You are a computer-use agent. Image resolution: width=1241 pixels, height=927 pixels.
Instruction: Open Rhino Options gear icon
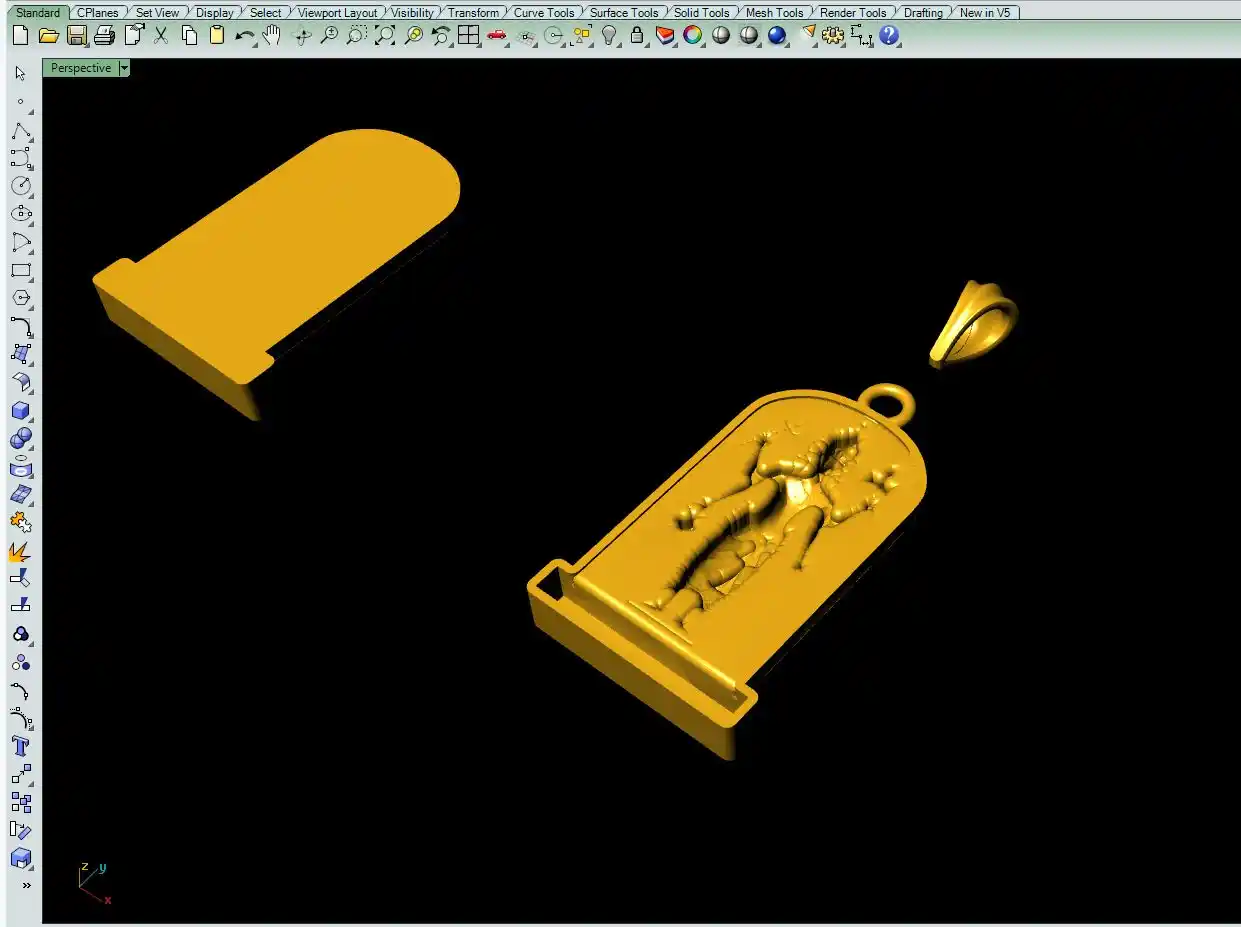(833, 36)
